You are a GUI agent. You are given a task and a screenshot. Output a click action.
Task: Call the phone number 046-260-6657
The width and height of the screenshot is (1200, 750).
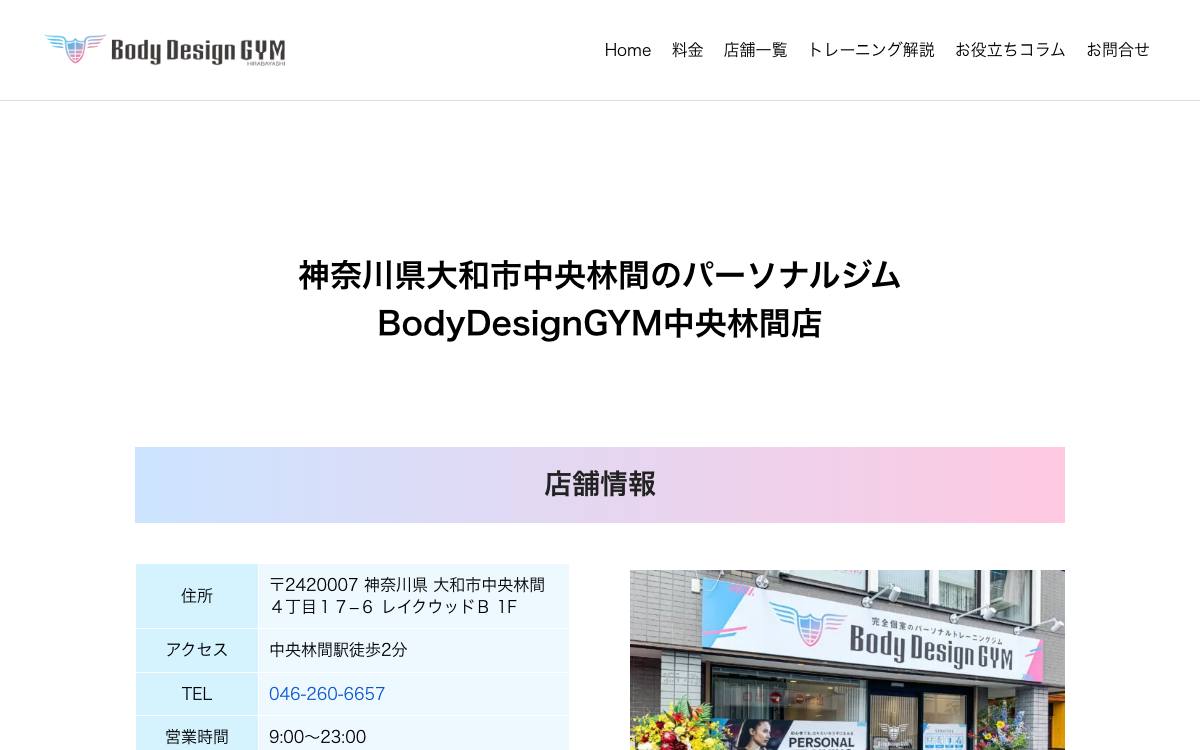[x=327, y=694]
